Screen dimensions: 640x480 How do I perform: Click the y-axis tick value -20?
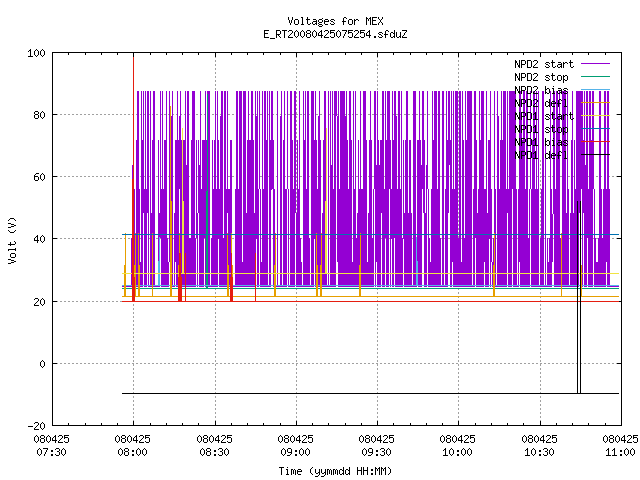[x=36, y=426]
